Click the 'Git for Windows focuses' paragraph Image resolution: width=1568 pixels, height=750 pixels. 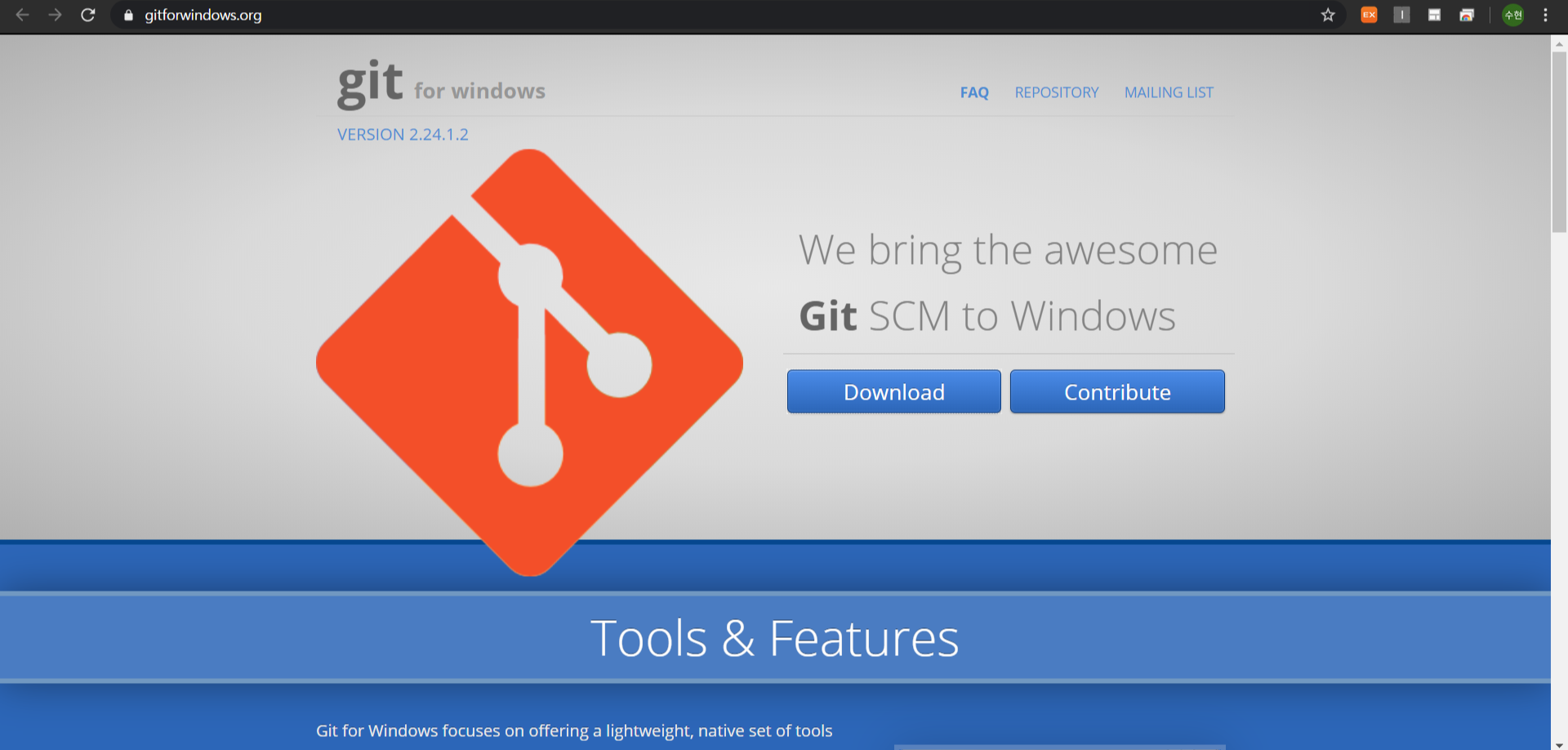(574, 730)
